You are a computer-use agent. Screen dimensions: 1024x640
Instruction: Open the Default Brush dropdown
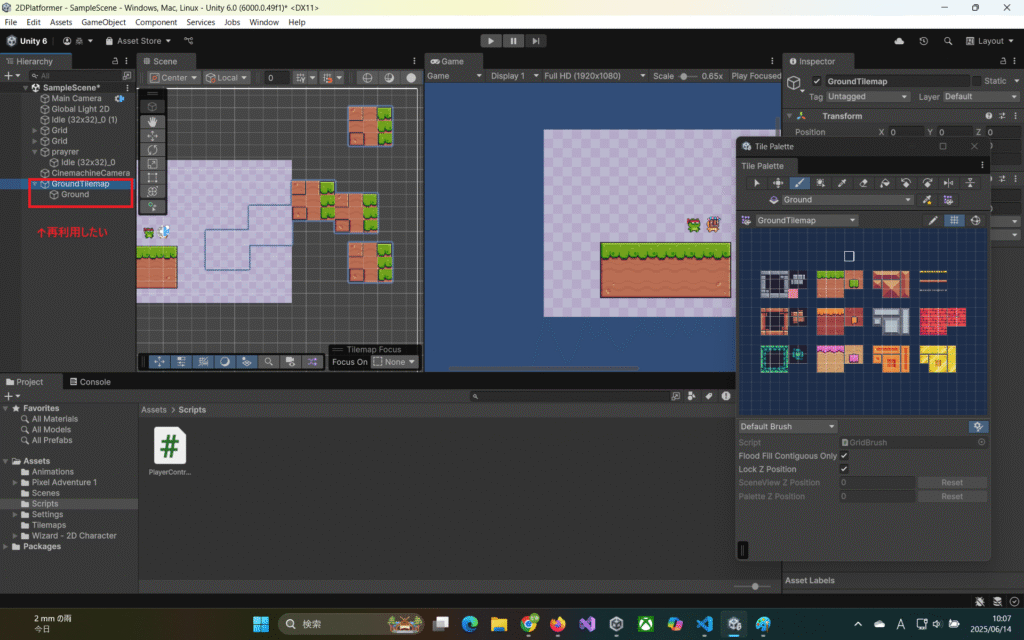click(787, 427)
